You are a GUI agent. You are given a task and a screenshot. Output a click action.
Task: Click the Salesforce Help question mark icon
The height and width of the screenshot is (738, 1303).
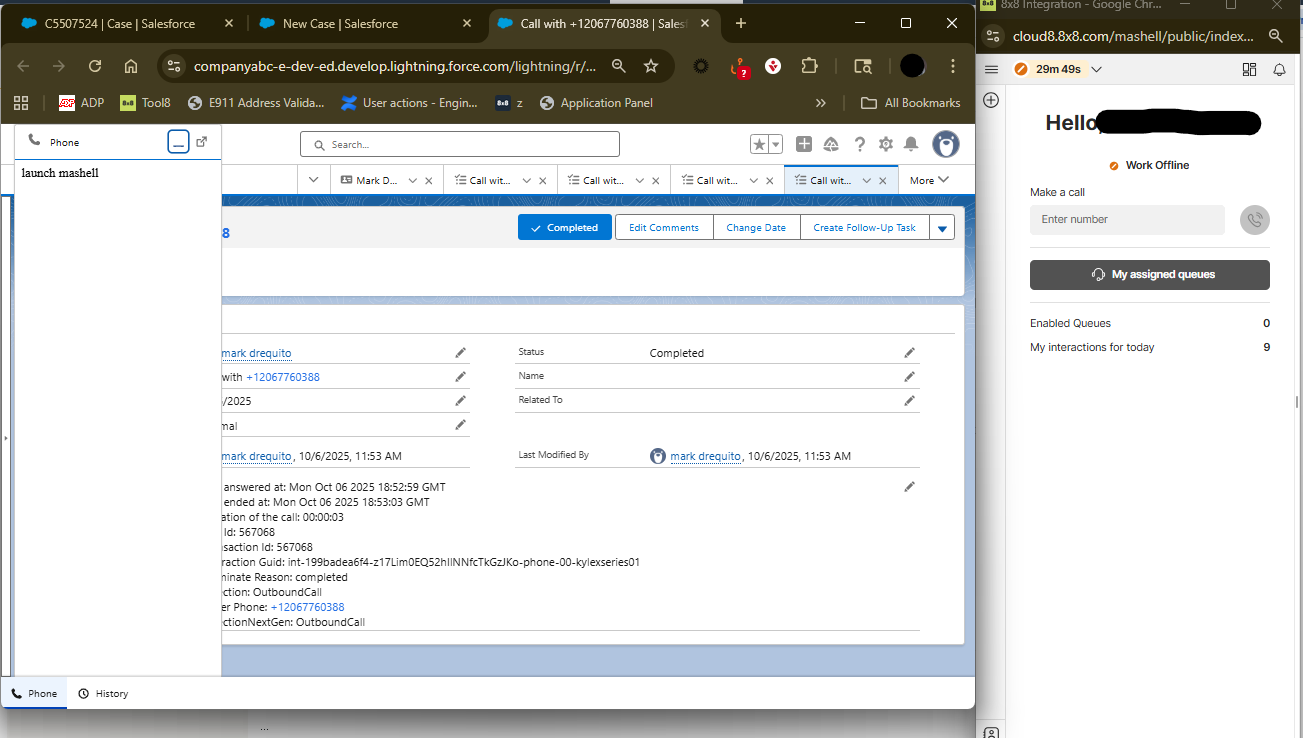point(859,145)
